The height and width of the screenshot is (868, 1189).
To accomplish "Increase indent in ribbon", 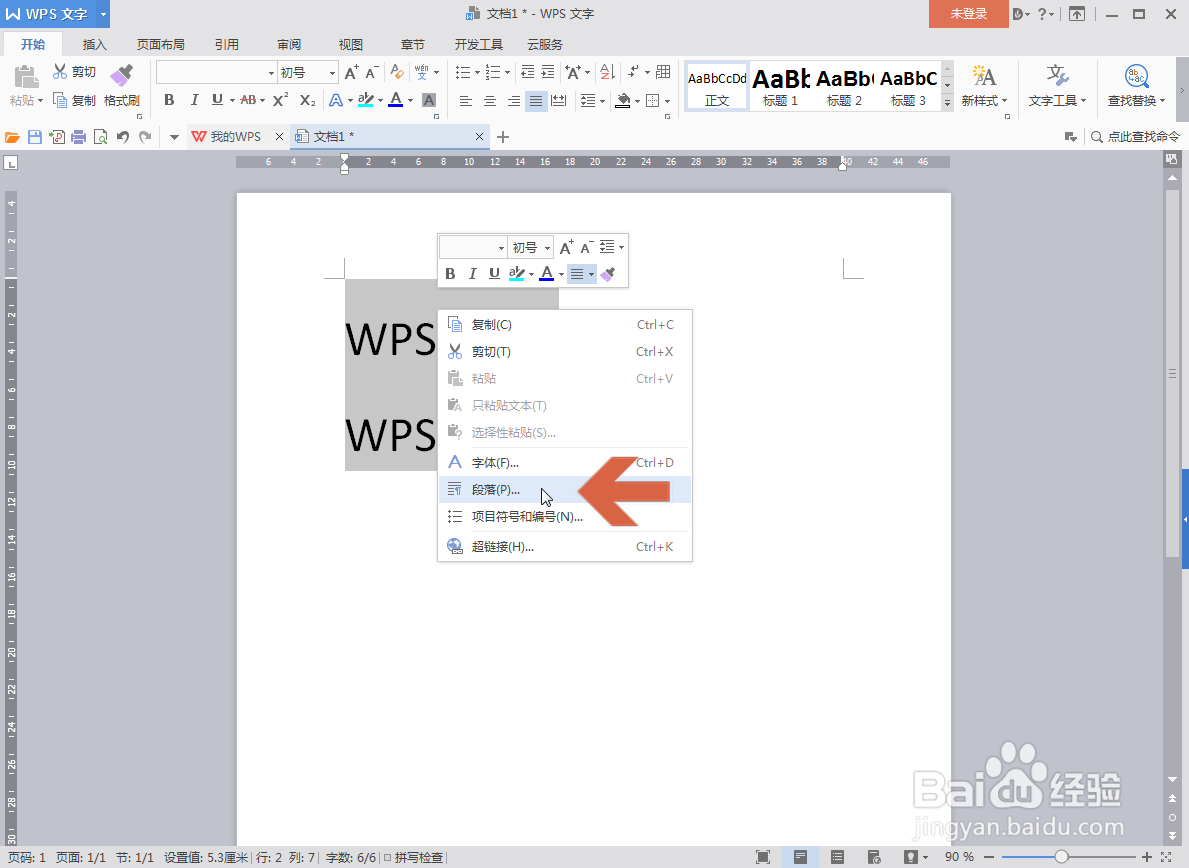I will 547,72.
